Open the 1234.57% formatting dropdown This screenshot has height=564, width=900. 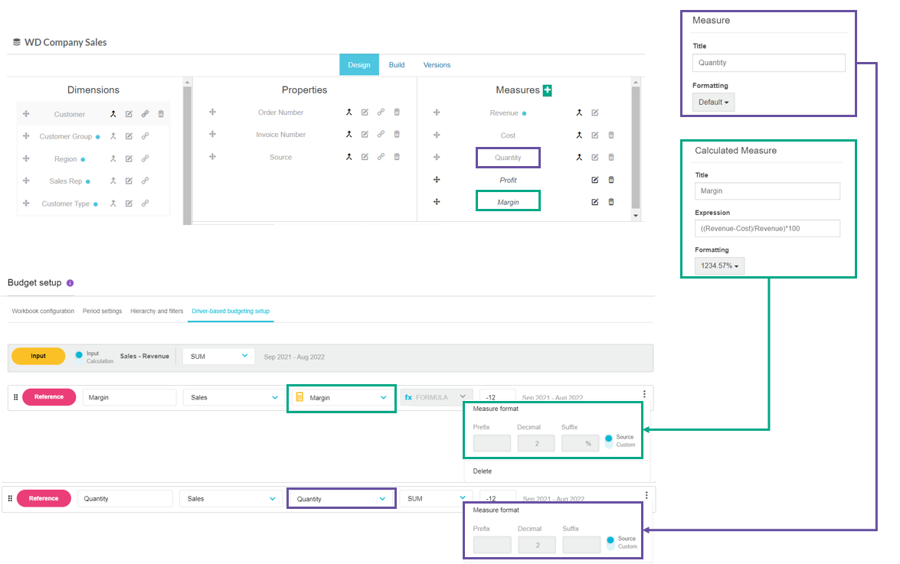[719, 266]
